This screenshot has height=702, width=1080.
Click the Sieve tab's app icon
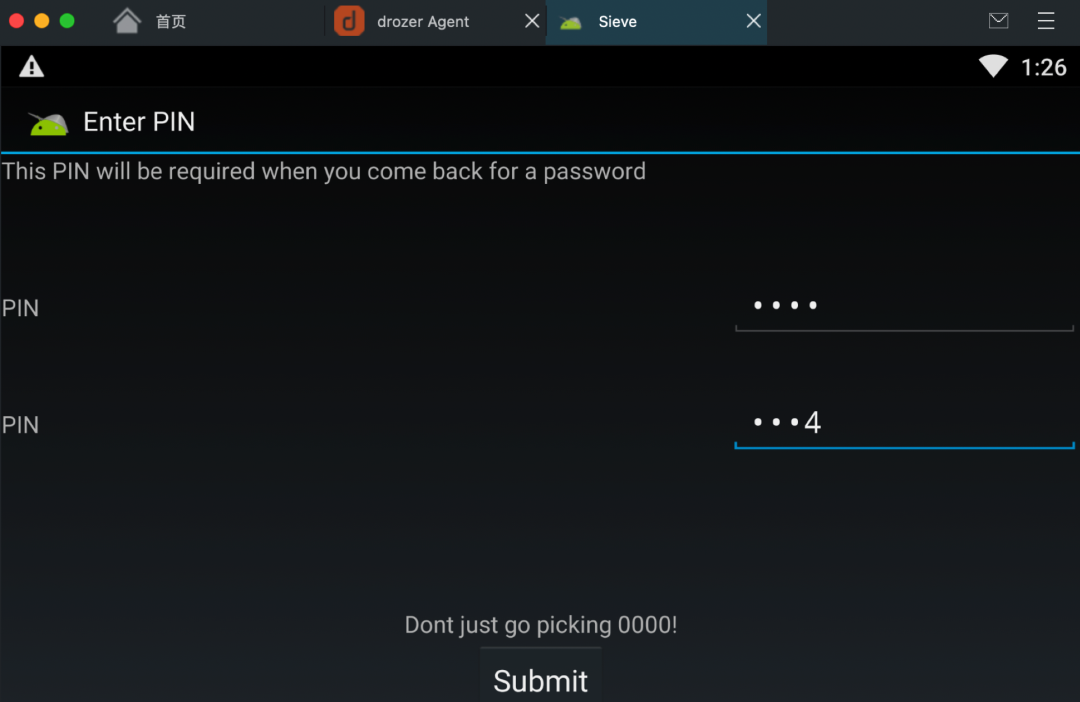coord(570,23)
